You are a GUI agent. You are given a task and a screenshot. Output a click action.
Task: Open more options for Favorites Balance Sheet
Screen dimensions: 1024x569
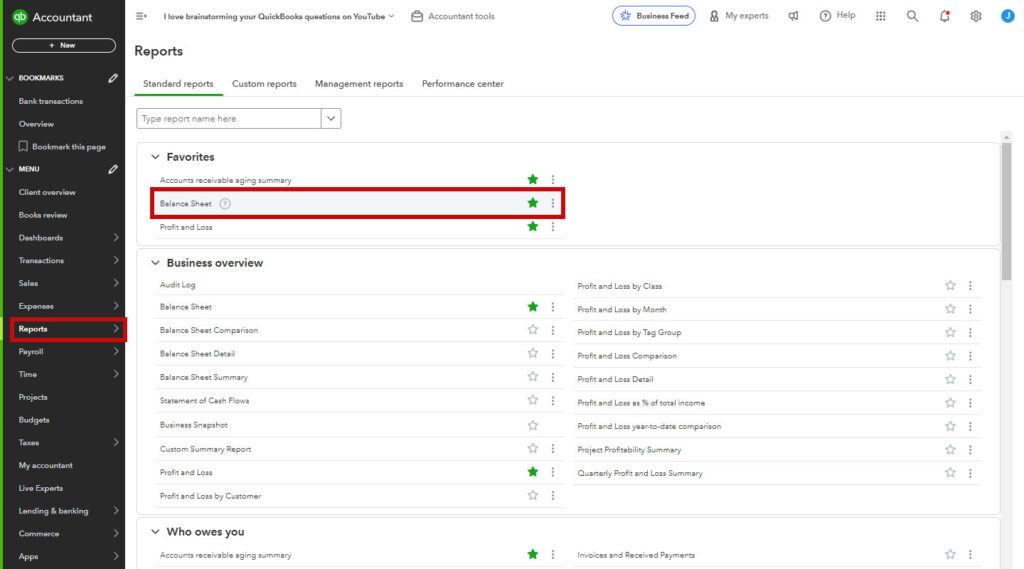pos(552,203)
